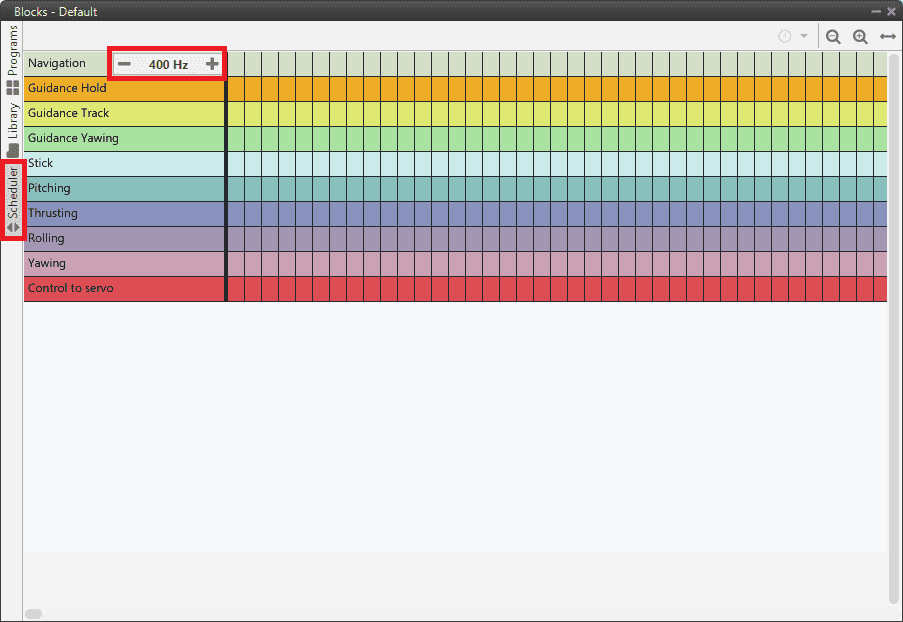
Task: Click the fit-width double arrow icon
Action: point(888,37)
